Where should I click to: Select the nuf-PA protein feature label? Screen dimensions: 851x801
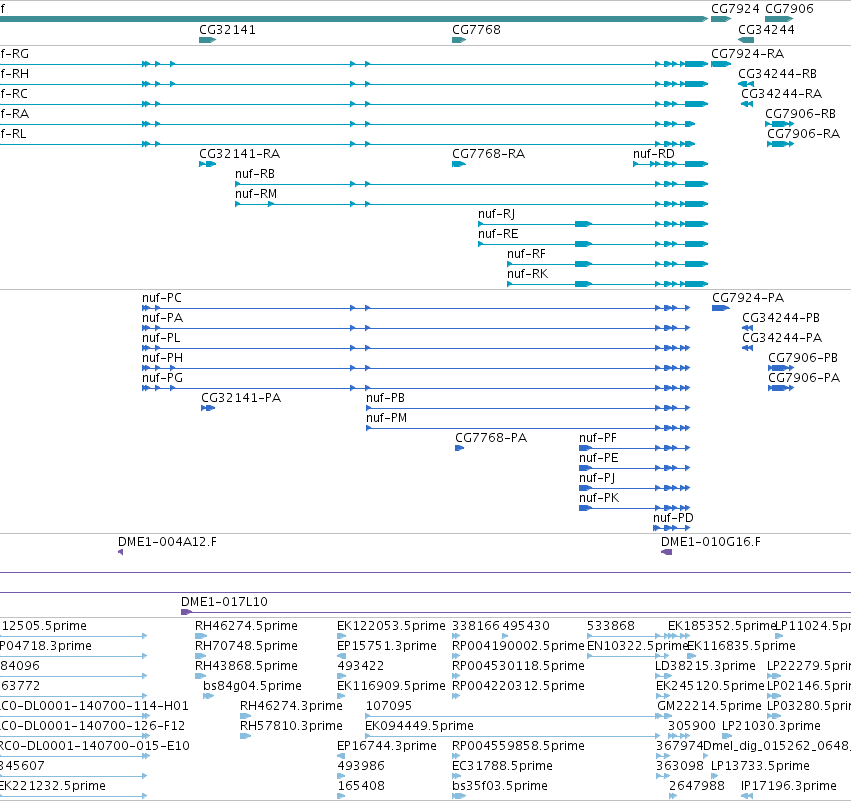tap(162, 319)
